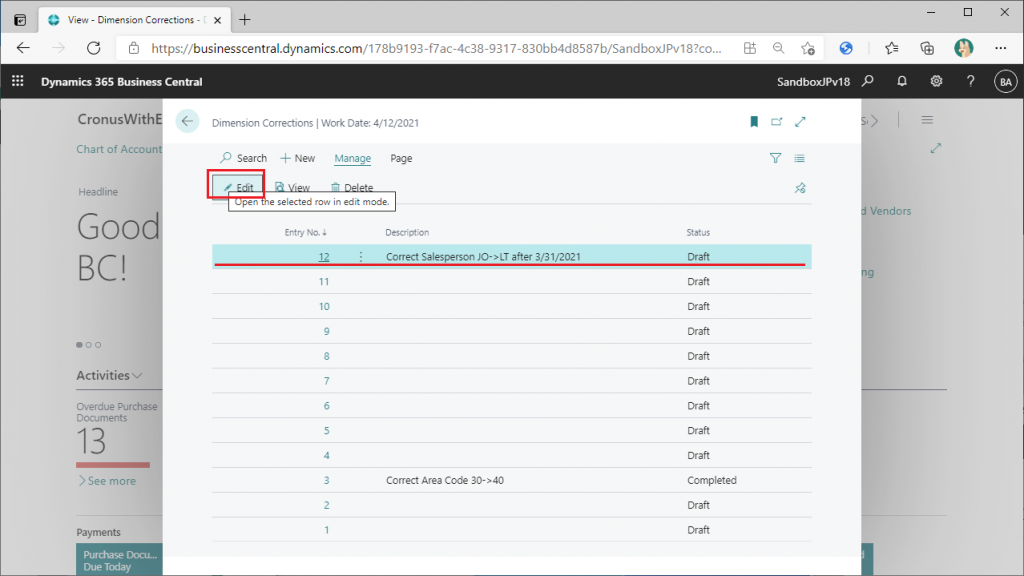Open the Page menu tab
This screenshot has width=1024, height=576.
401,158
